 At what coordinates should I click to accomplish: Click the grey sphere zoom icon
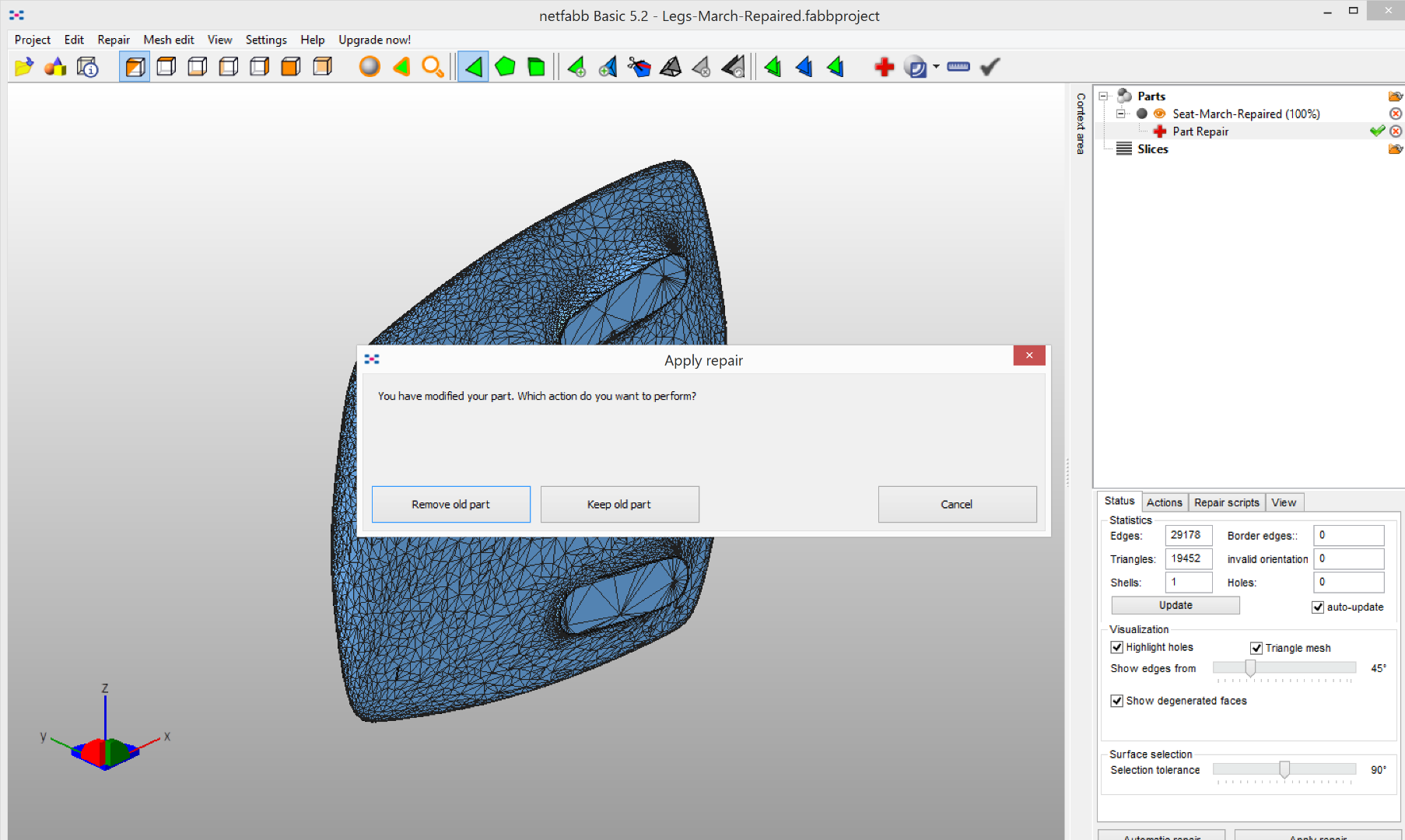coord(370,67)
